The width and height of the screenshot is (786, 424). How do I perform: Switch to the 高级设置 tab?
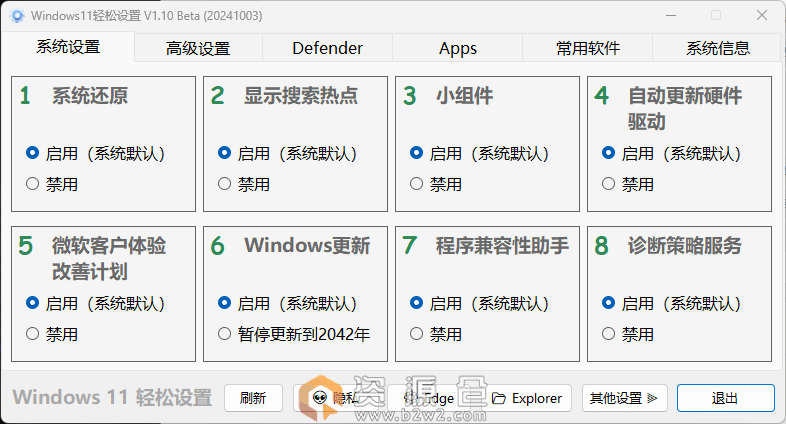(x=198, y=48)
